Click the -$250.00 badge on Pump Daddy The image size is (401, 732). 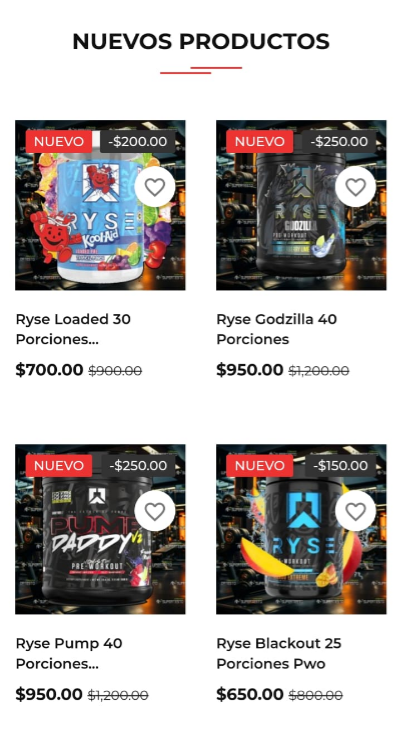138,465
